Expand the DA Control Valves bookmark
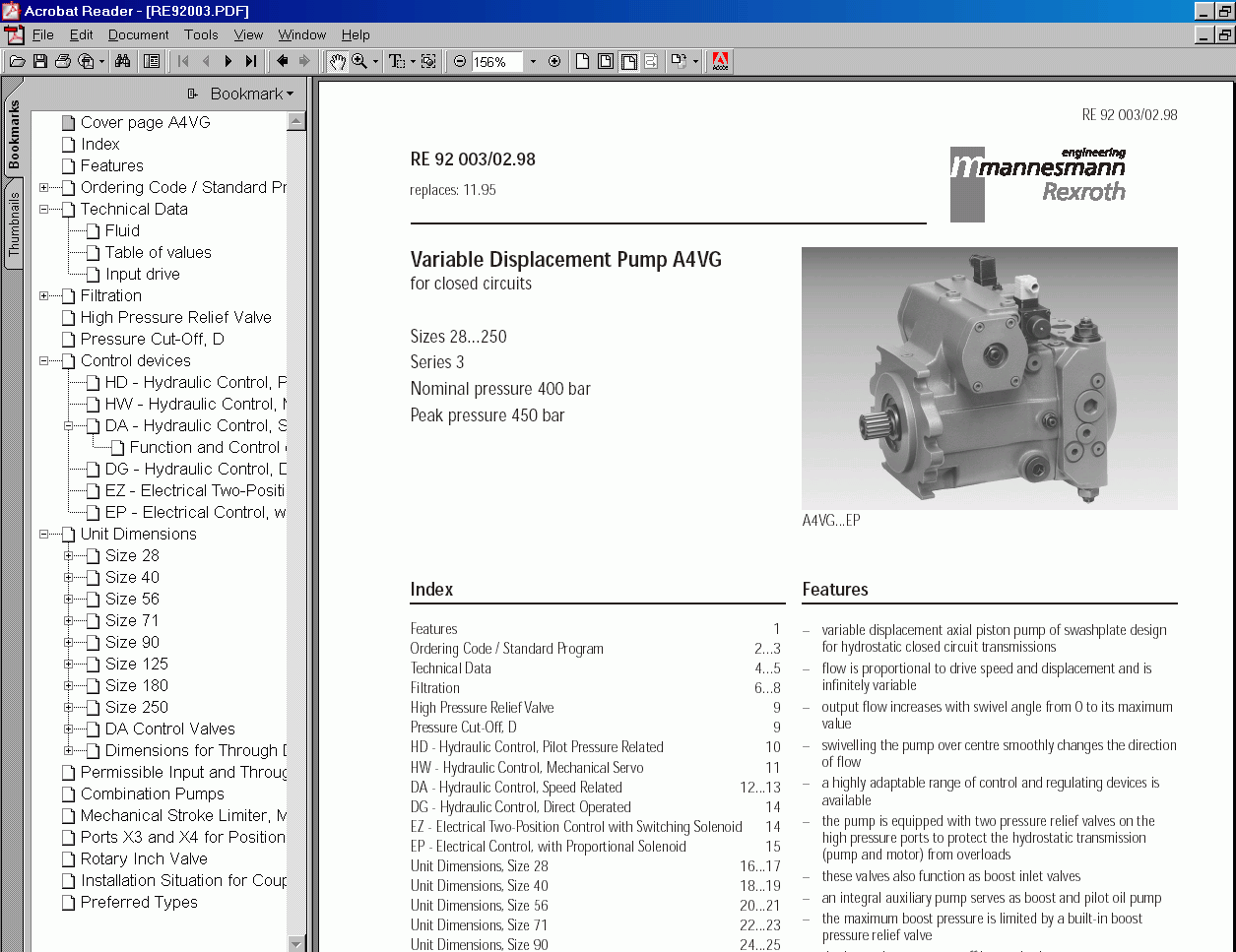The width and height of the screenshot is (1236, 952). click(x=68, y=729)
